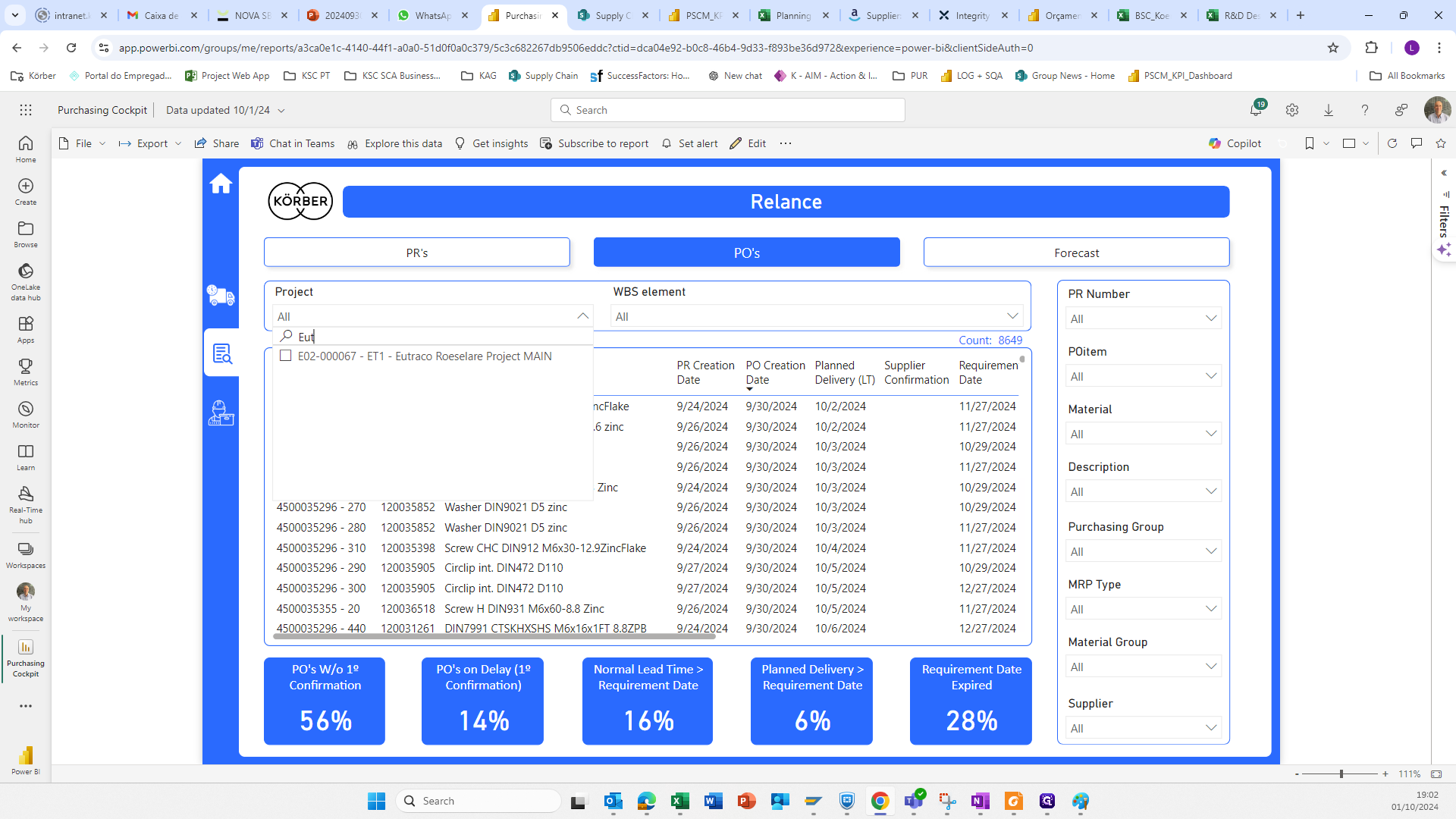Expand the MRP Type dropdown
This screenshot has width=1456, height=819.
(1211, 609)
